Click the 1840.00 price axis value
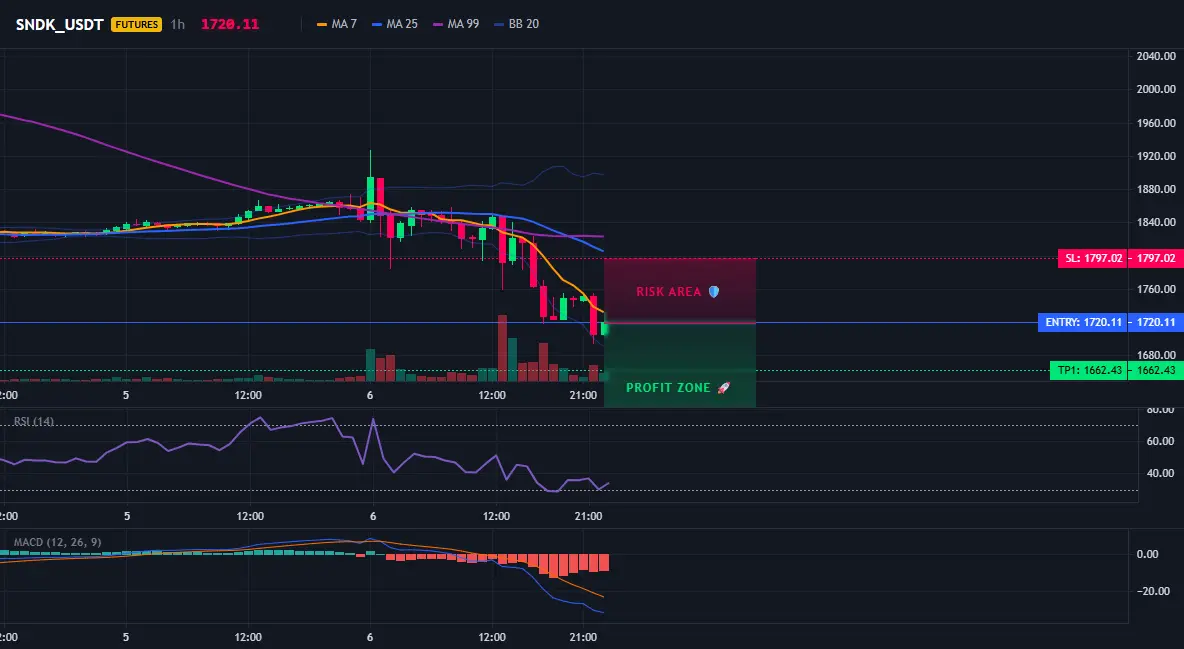Image resolution: width=1184 pixels, height=649 pixels. 1156,222
